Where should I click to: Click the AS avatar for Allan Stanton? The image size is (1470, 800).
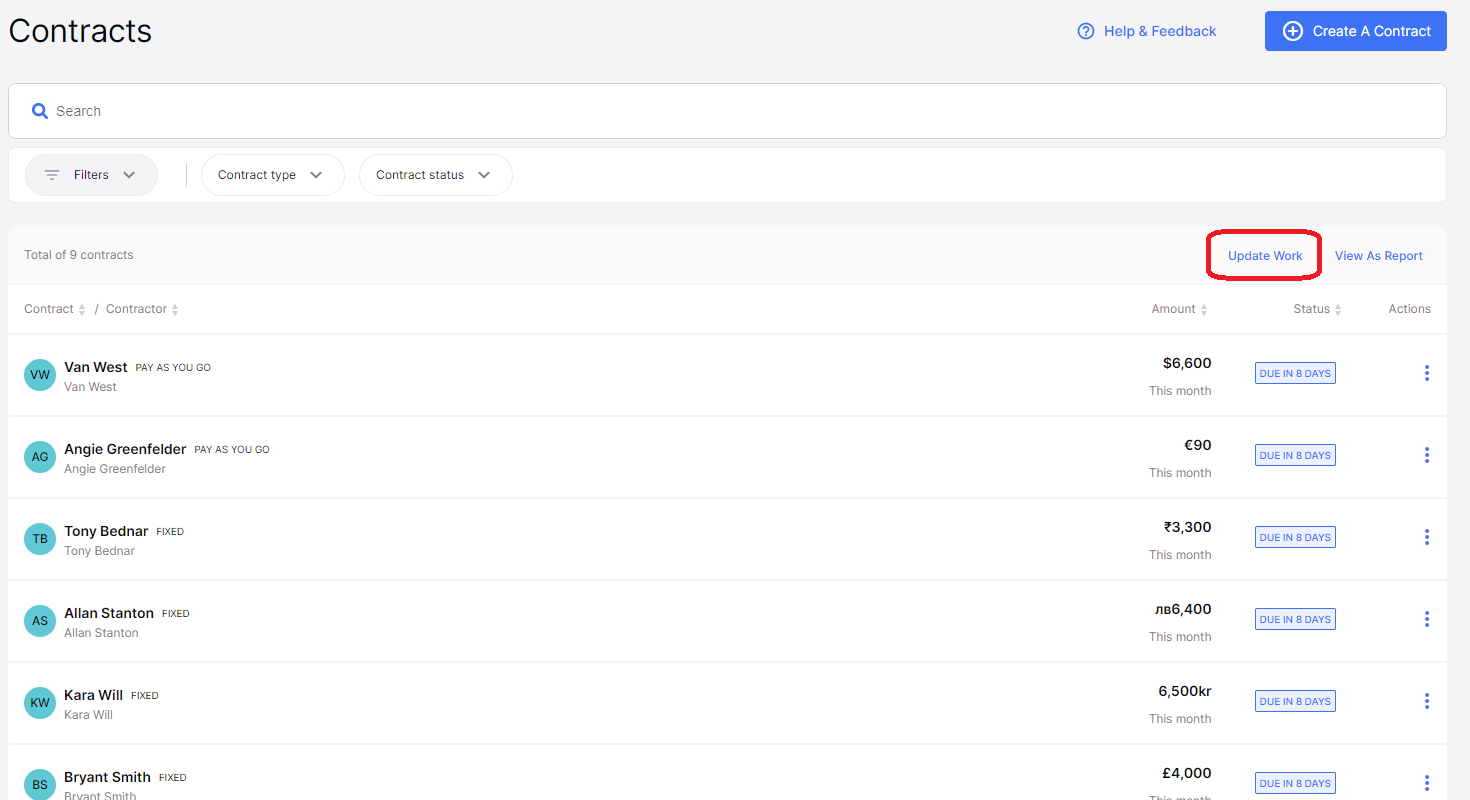40,621
